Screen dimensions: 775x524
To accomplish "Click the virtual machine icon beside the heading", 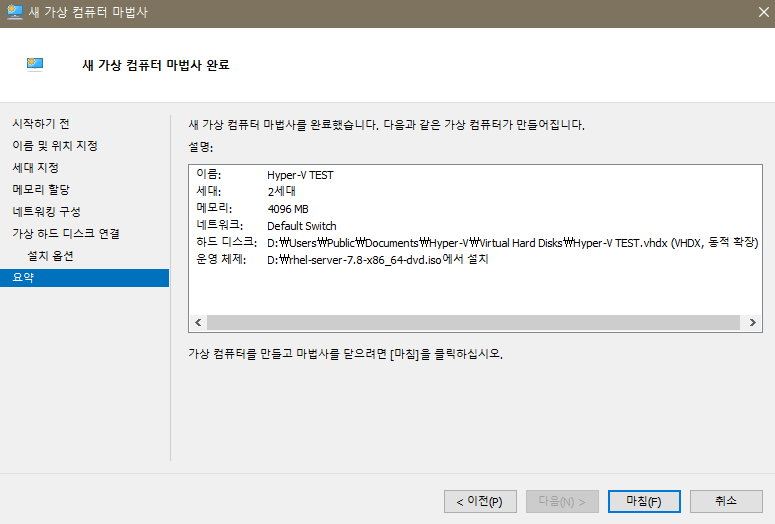I will point(35,65).
